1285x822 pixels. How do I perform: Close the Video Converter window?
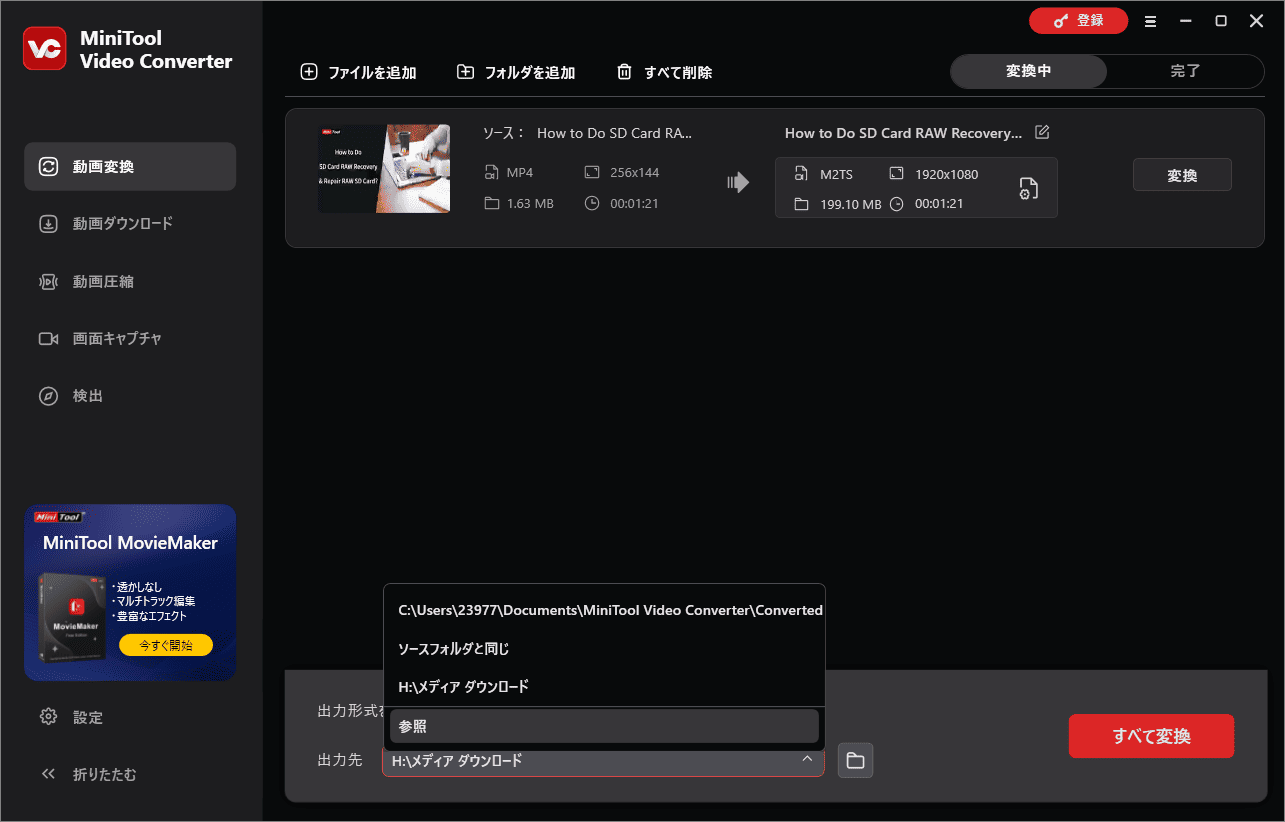[x=1256, y=21]
